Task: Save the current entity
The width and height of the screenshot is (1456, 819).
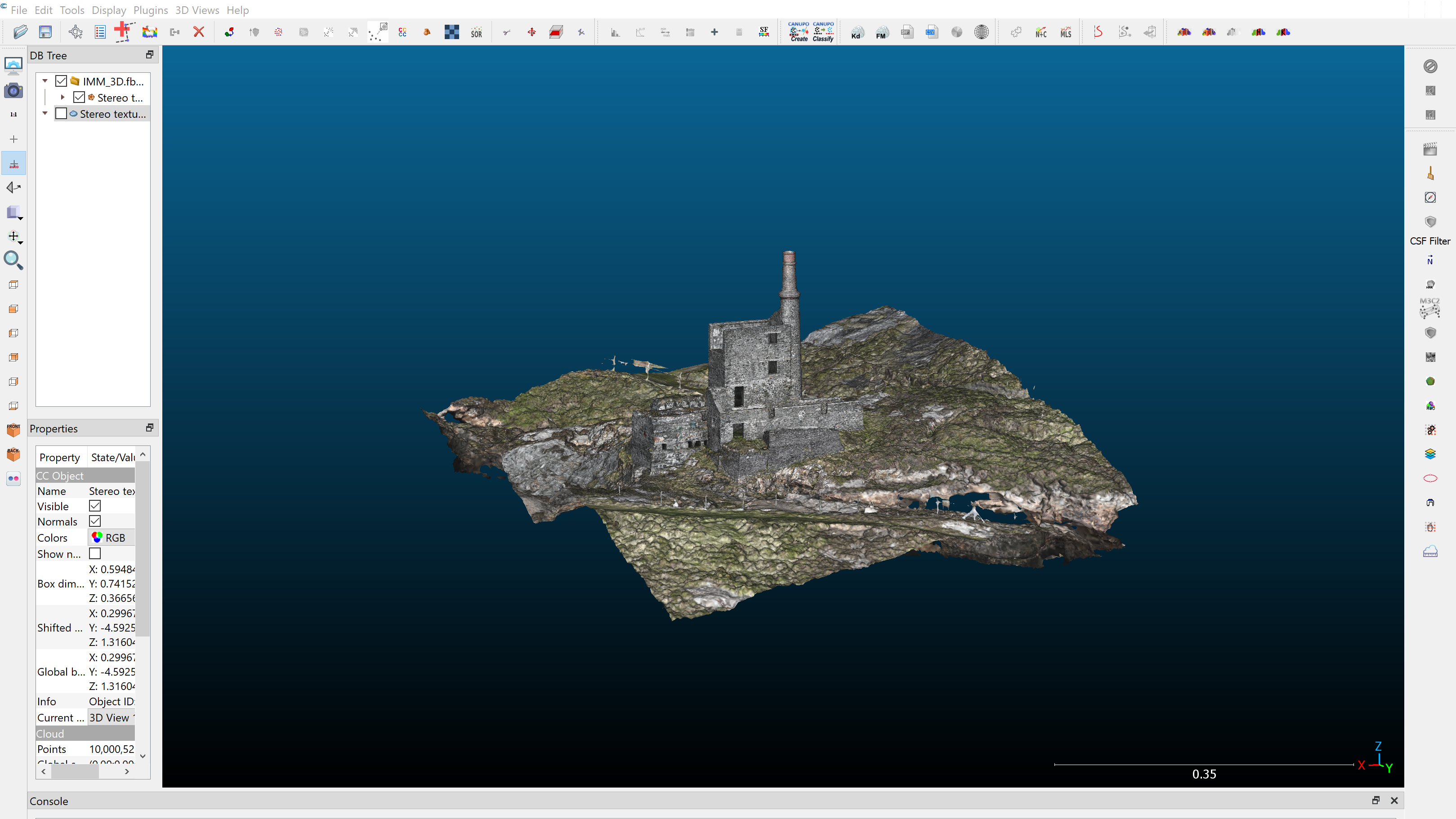Action: tap(45, 32)
